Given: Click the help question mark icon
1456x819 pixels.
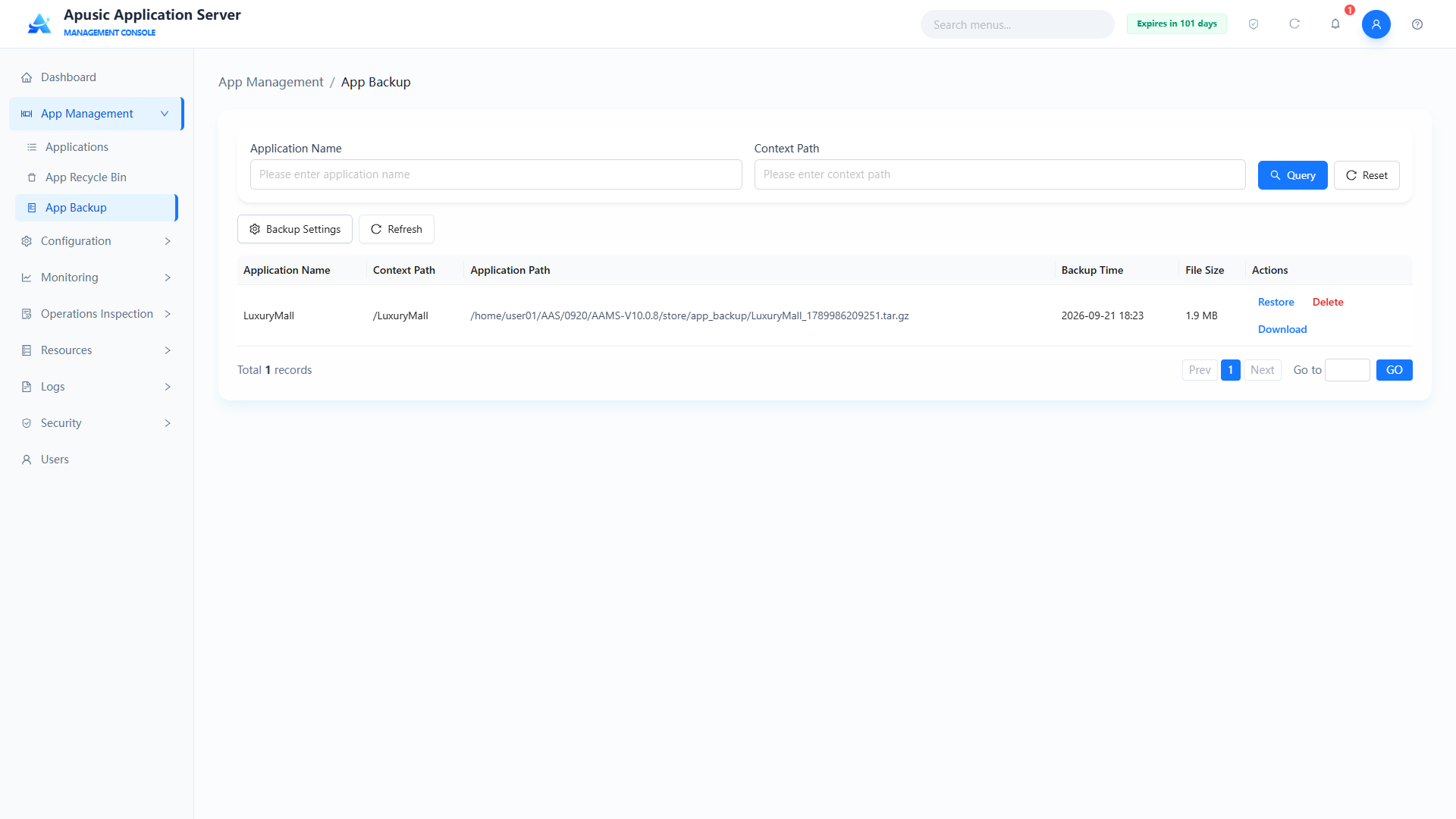Looking at the screenshot, I should 1417,24.
